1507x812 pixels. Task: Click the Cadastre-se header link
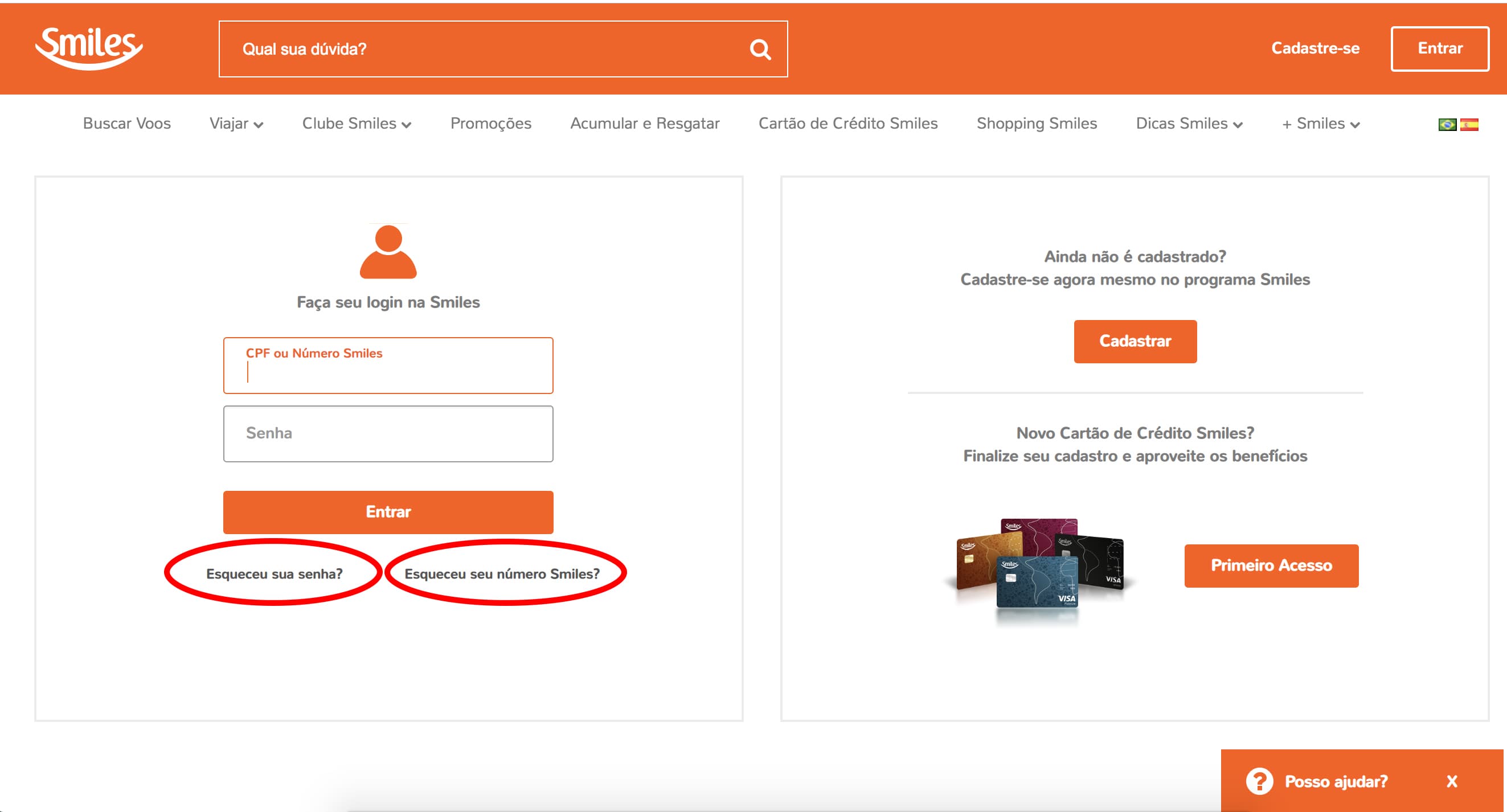coord(1315,48)
